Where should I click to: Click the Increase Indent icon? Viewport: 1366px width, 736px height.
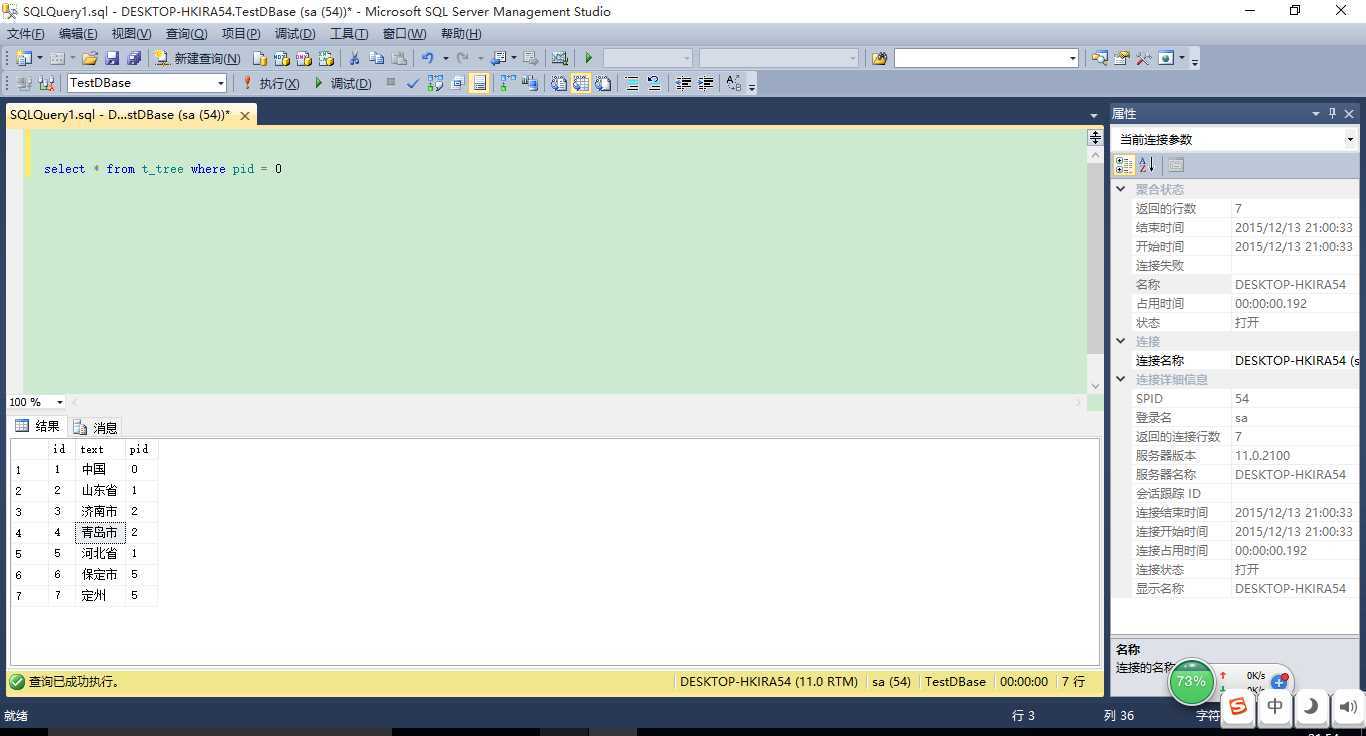pyautogui.click(x=706, y=83)
